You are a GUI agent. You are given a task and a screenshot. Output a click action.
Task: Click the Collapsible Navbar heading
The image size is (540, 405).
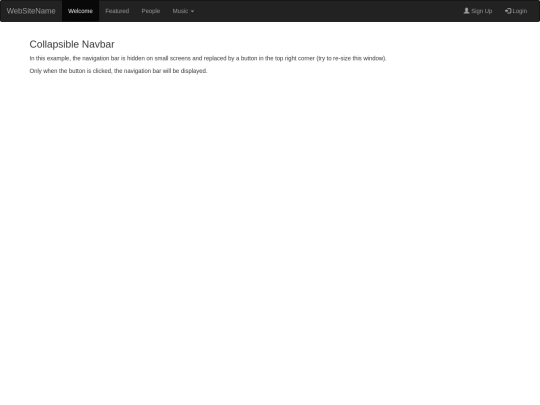[72, 44]
